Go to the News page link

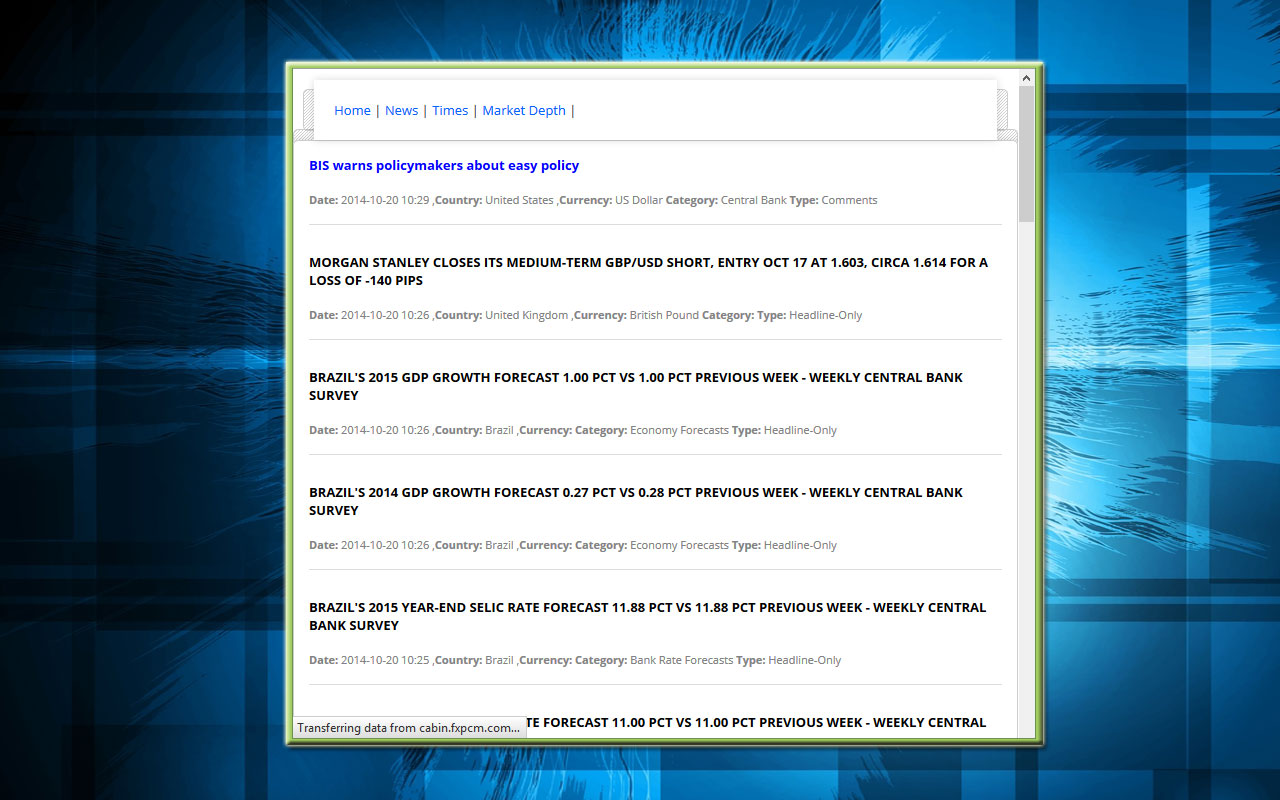coord(401,111)
